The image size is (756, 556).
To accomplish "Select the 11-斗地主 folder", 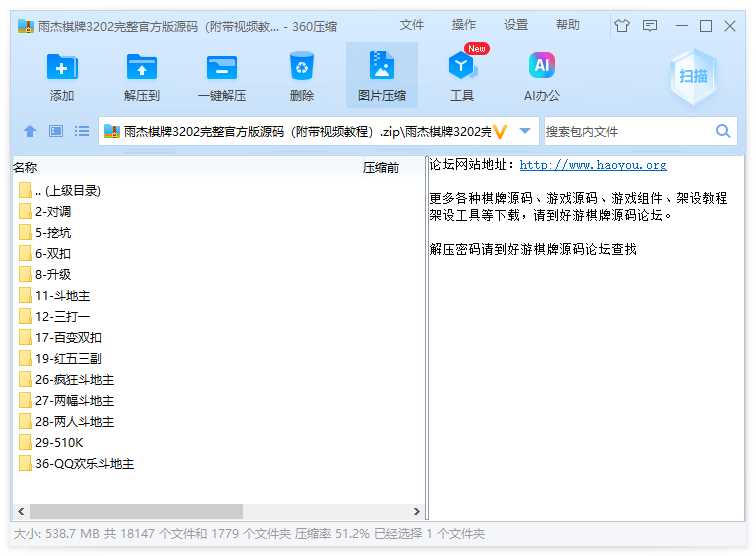I will tap(54, 296).
